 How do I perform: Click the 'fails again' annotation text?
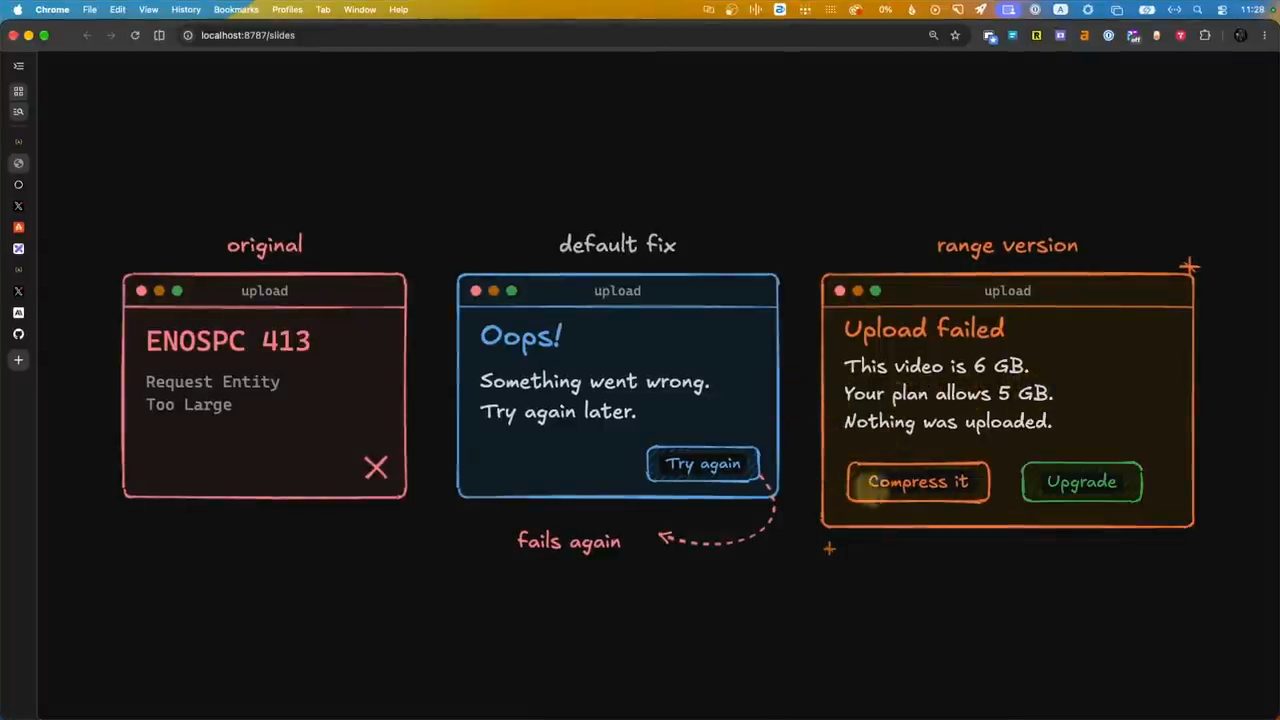pyautogui.click(x=569, y=541)
